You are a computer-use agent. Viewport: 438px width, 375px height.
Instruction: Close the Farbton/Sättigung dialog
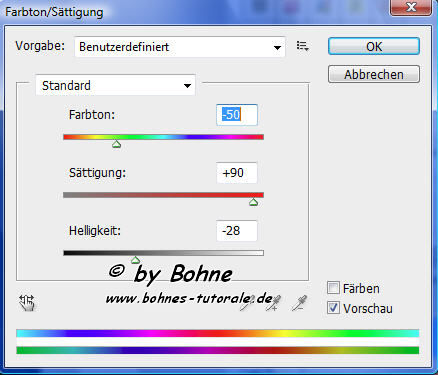tap(412, 7)
